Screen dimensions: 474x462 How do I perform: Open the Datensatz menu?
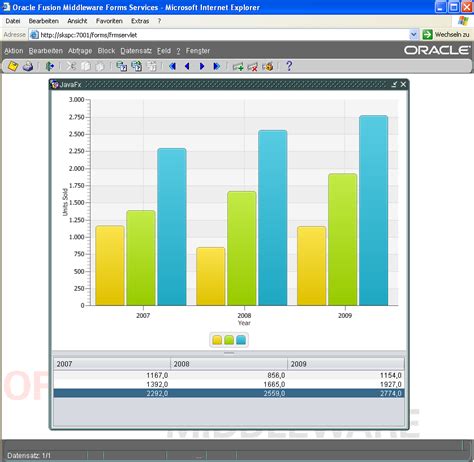(x=136, y=51)
